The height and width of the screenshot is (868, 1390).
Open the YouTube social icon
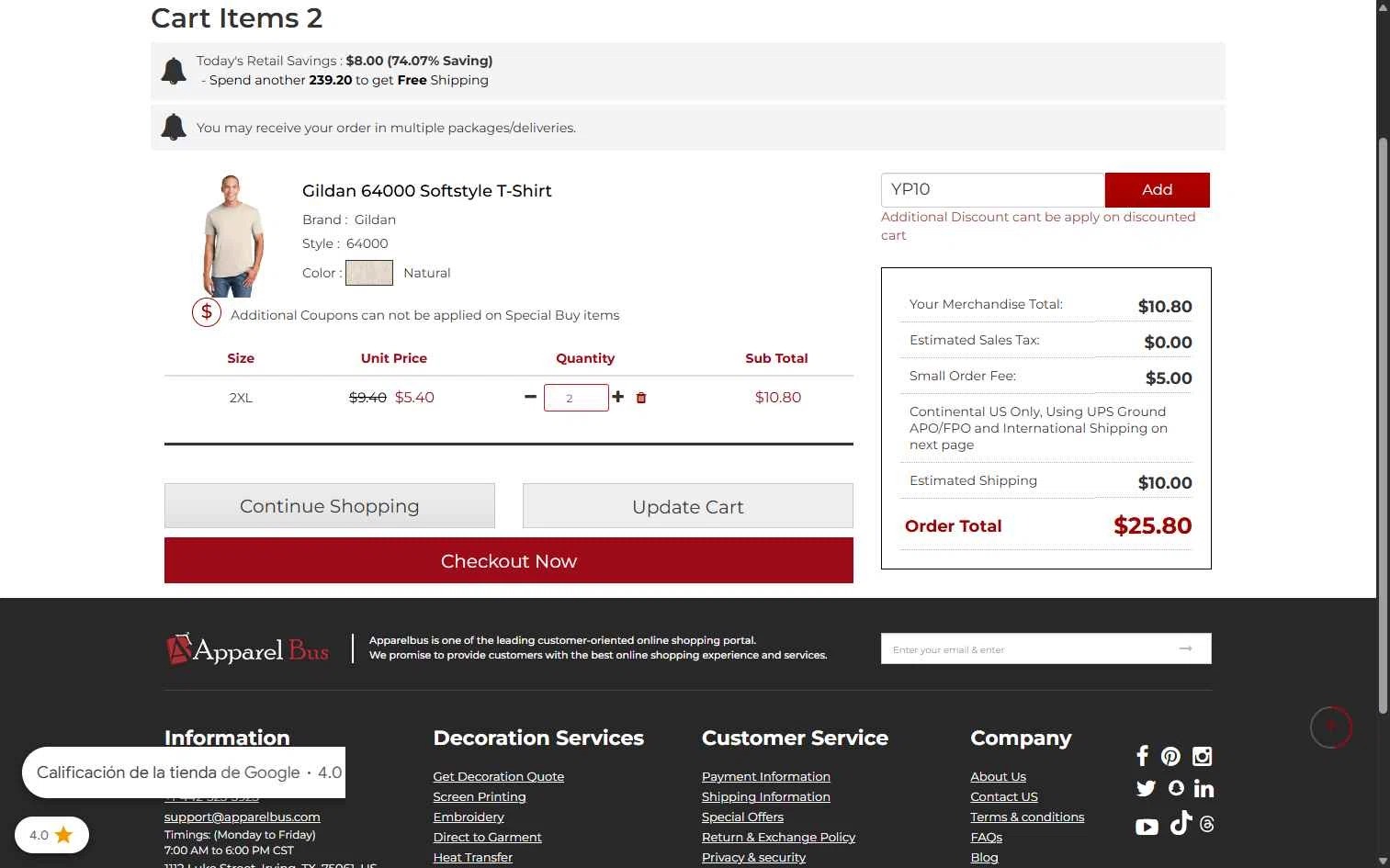pos(1147,827)
